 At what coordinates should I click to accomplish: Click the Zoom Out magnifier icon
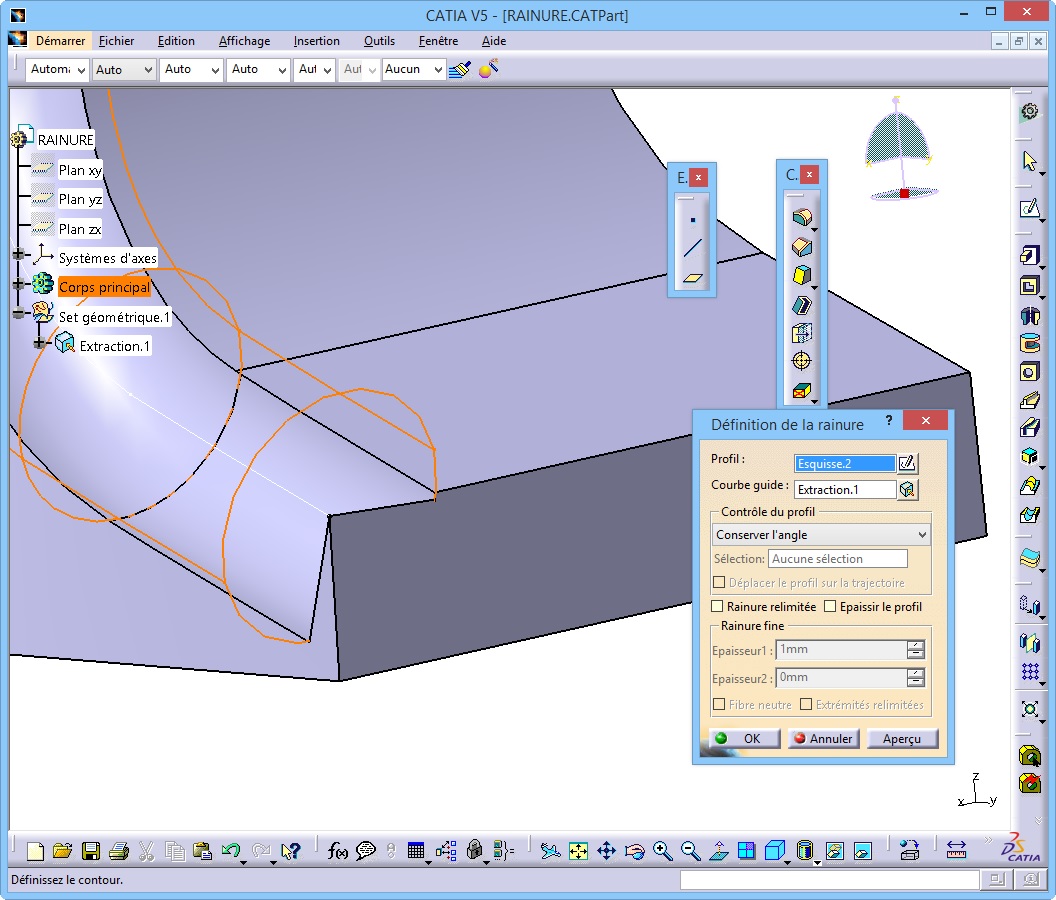pyautogui.click(x=690, y=851)
